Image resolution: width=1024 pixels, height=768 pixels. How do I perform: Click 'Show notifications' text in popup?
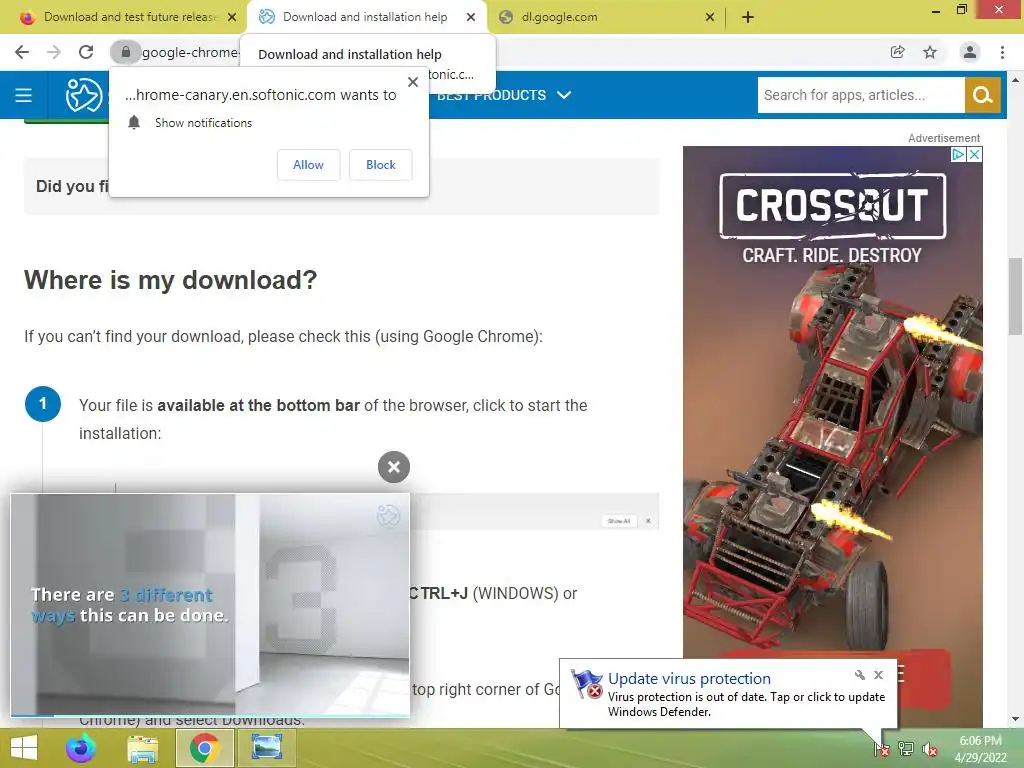pos(203,123)
